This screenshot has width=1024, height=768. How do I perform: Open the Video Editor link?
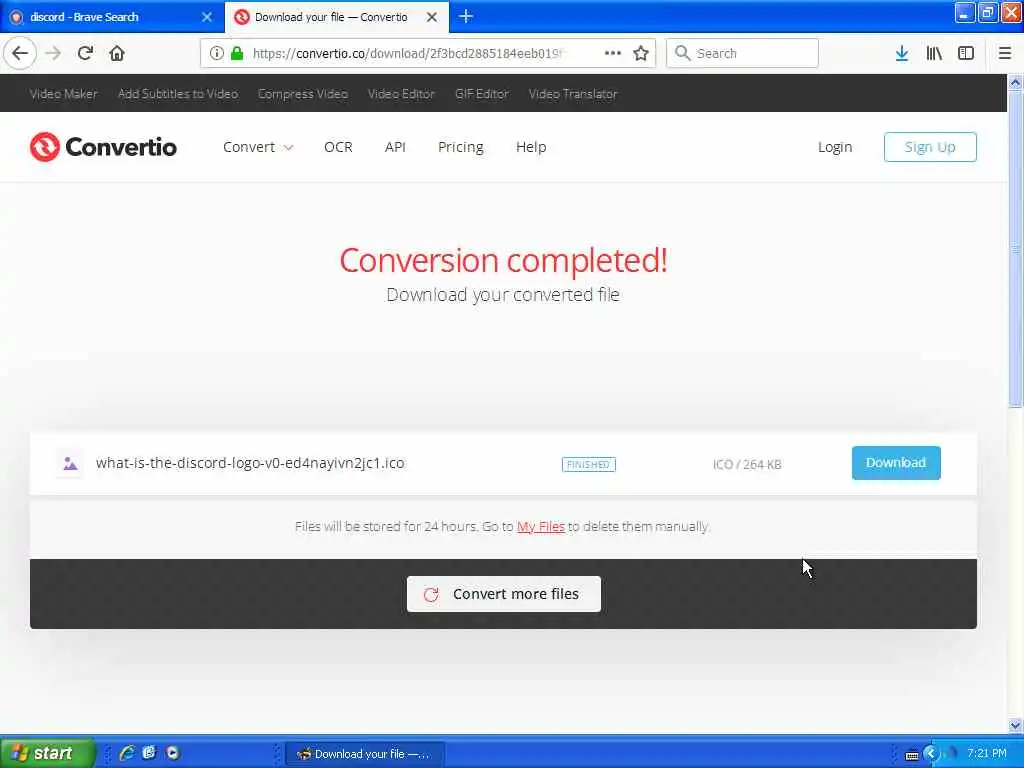point(401,93)
